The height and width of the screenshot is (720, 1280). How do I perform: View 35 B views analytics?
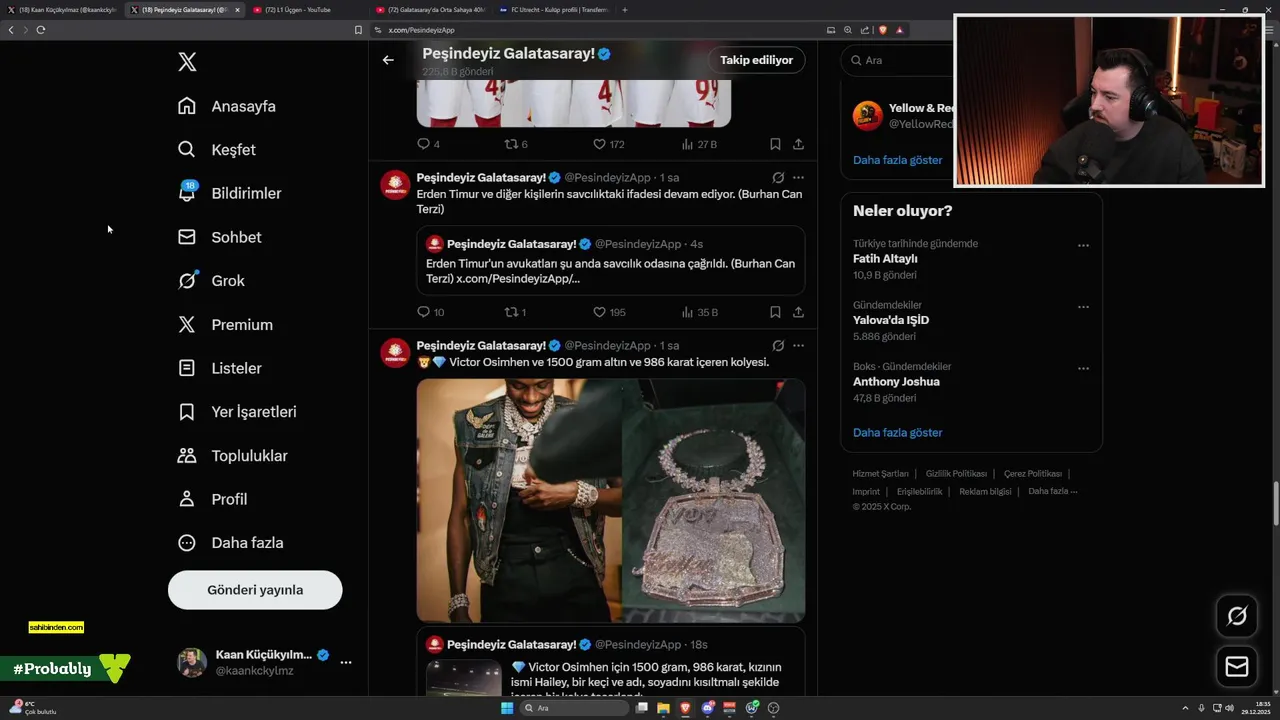coord(700,312)
